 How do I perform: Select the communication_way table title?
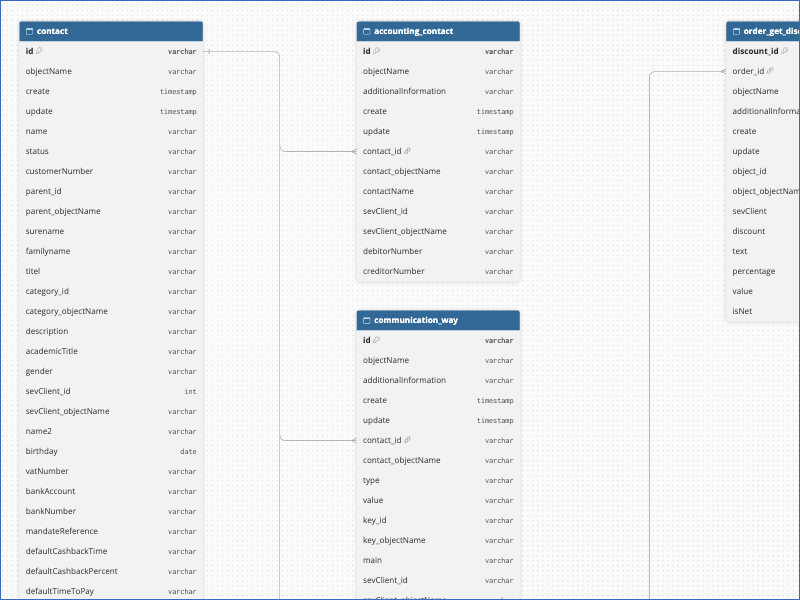pyautogui.click(x=416, y=320)
